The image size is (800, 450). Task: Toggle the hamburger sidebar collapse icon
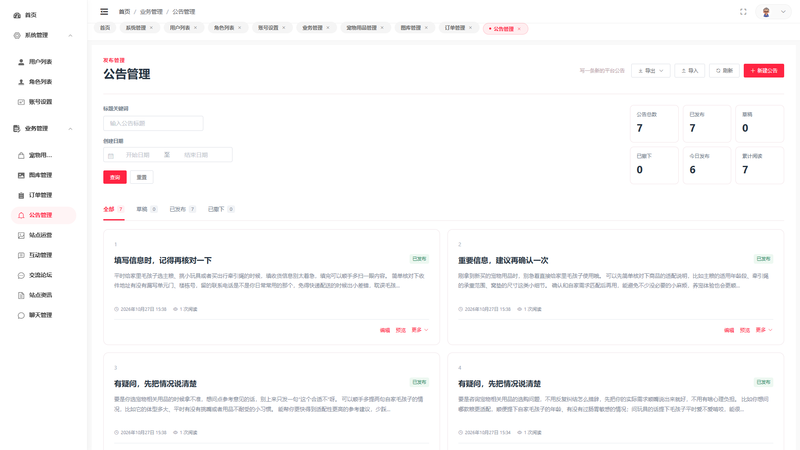[104, 12]
